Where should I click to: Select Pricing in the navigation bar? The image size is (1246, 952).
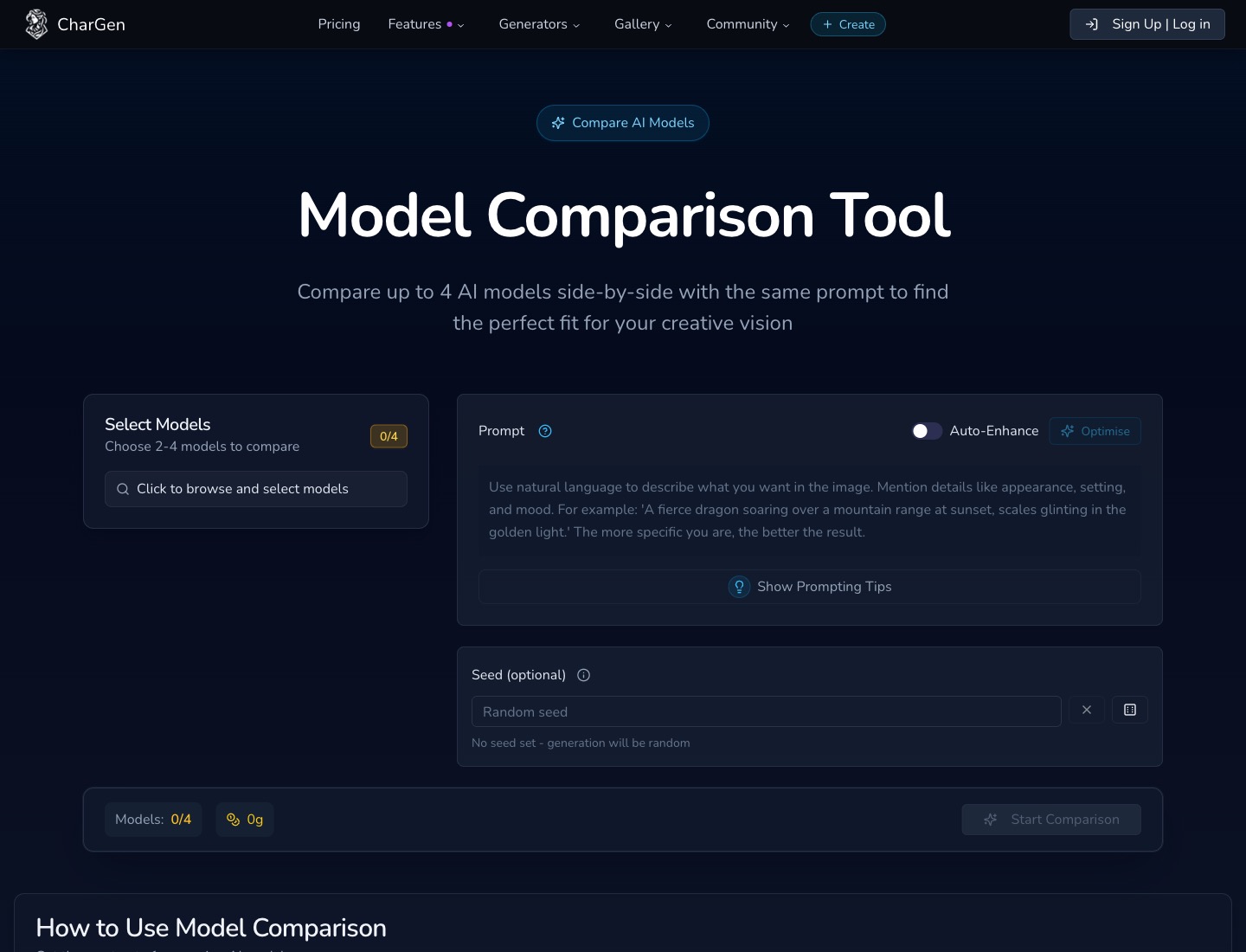(339, 24)
